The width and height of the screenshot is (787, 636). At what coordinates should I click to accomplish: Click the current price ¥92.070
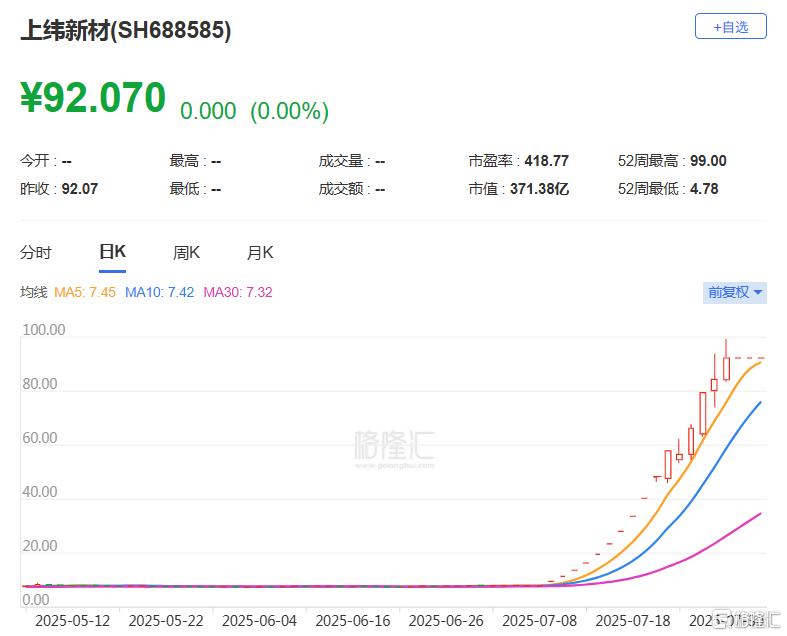93,97
